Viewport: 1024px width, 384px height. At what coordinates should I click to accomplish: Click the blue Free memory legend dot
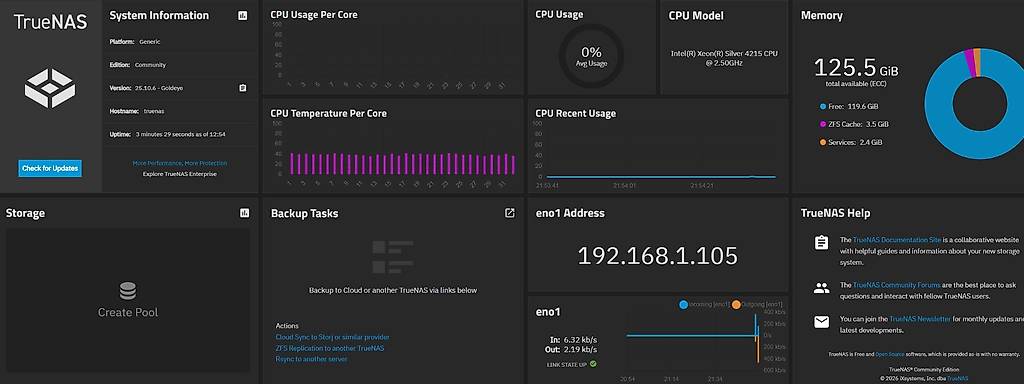coord(823,106)
